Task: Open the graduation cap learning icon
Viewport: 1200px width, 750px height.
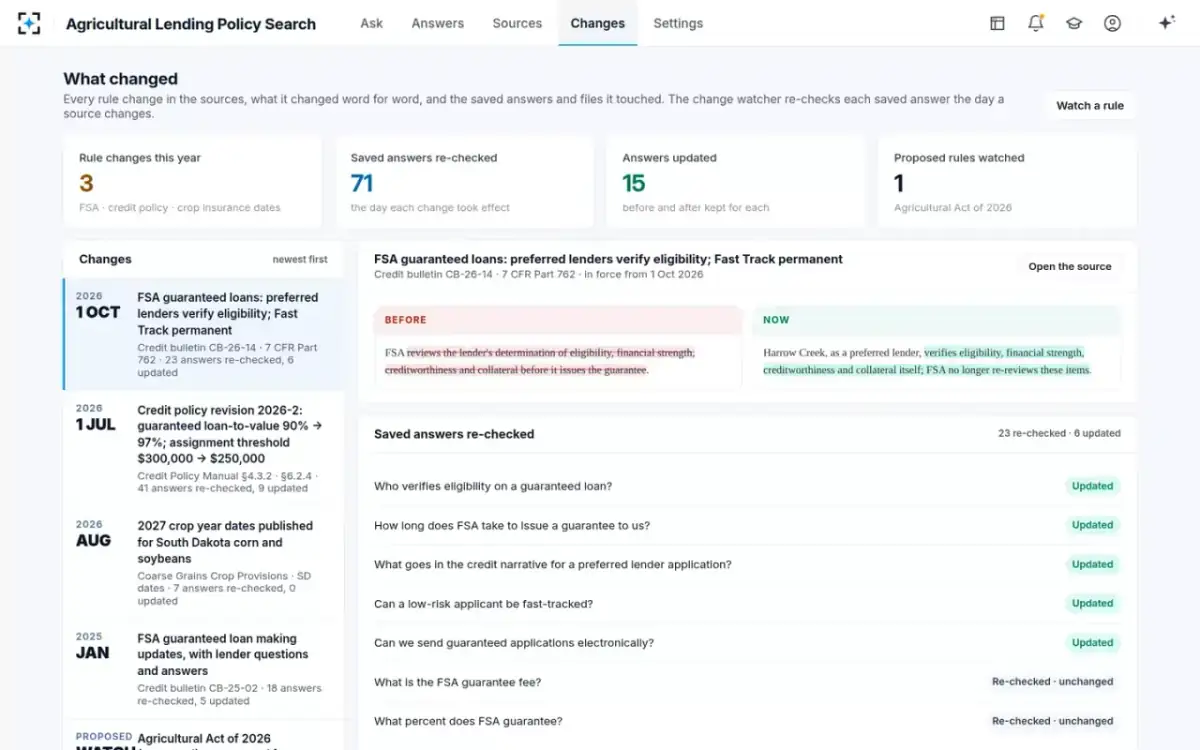Action: coord(1074,23)
